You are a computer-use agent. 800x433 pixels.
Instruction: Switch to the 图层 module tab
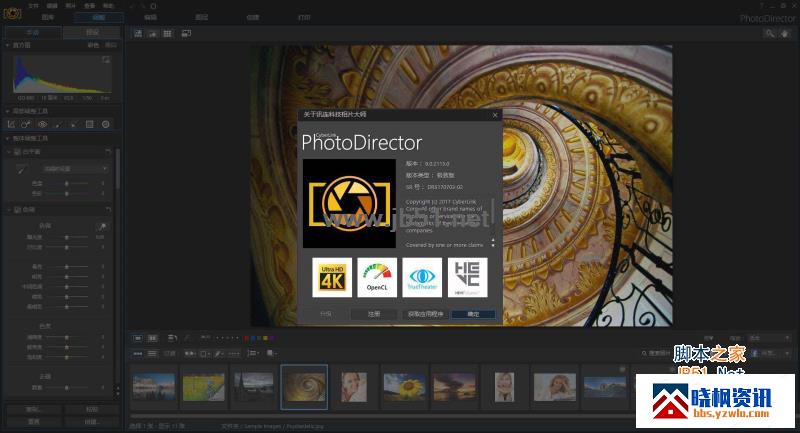(202, 17)
